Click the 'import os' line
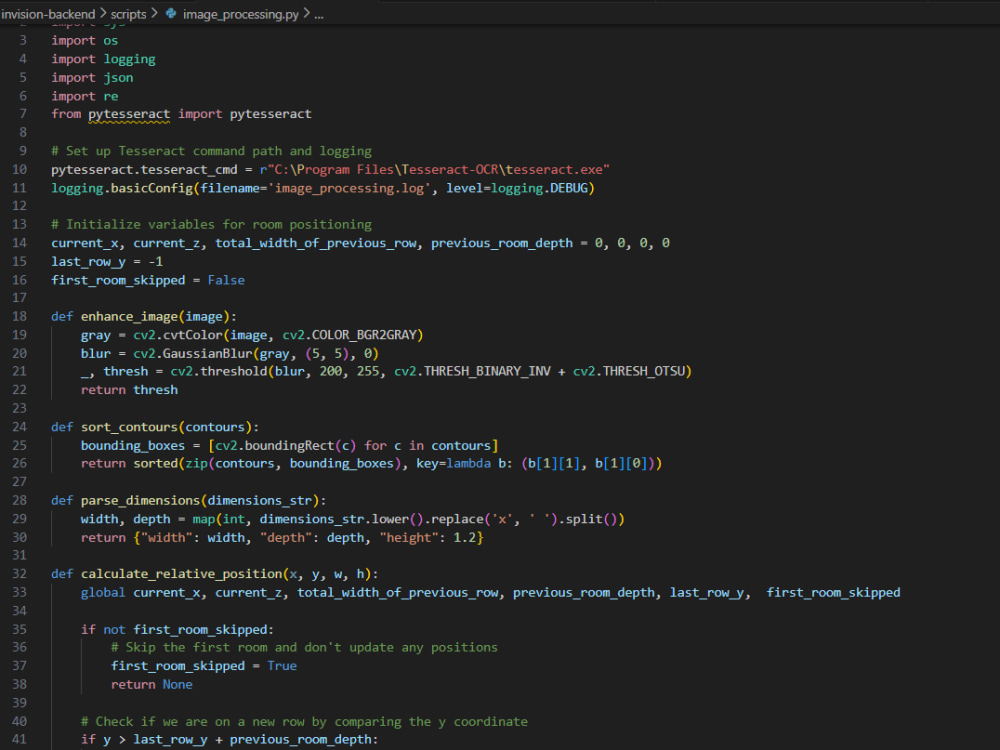Screen dimensions: 1000x750 [x=85, y=40]
